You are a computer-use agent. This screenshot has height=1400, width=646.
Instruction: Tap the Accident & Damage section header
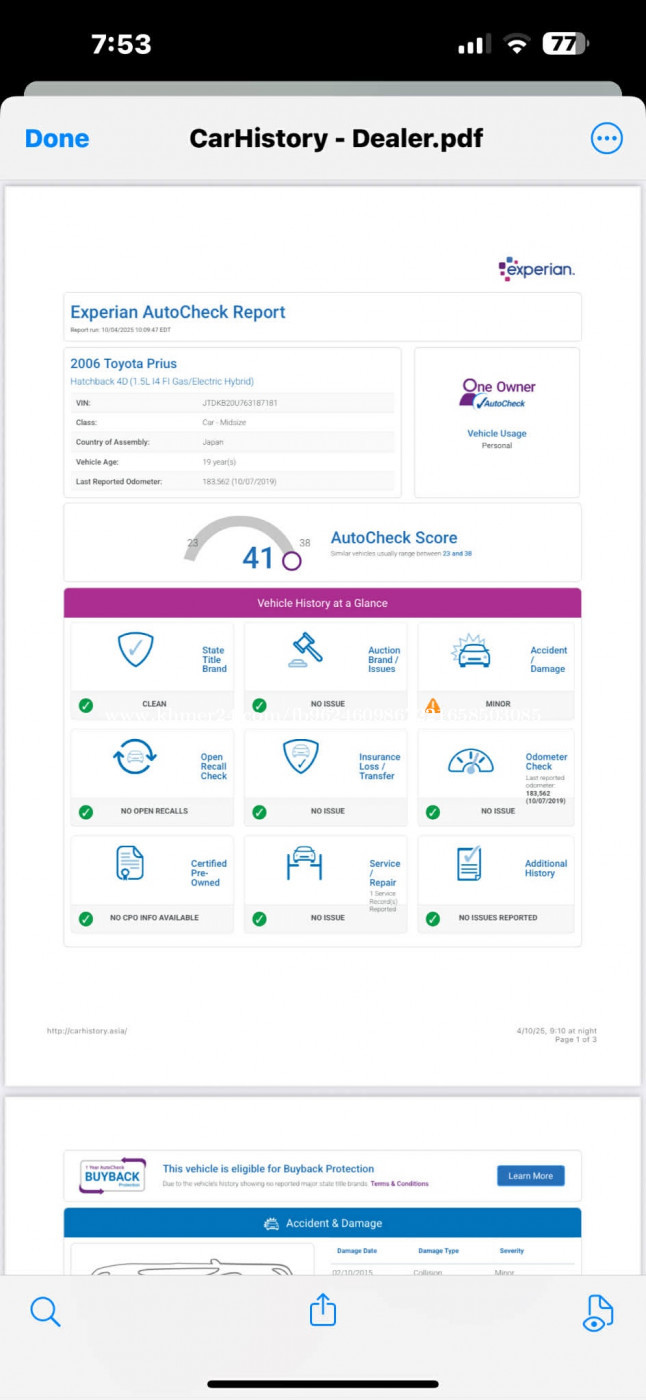point(322,1223)
